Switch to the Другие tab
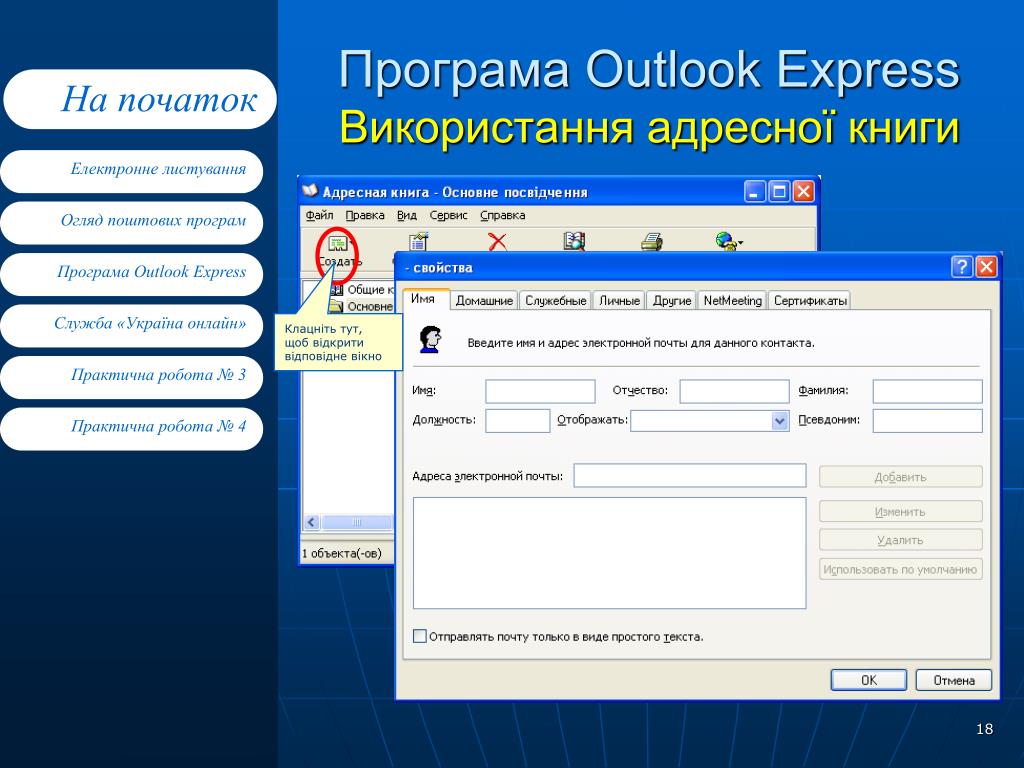This screenshot has width=1024, height=768. pyautogui.click(x=672, y=300)
